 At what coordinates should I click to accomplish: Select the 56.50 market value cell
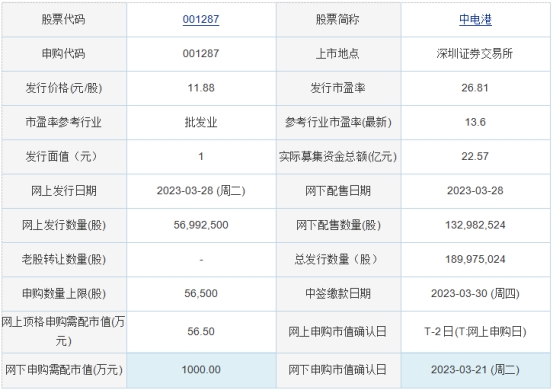(201, 331)
